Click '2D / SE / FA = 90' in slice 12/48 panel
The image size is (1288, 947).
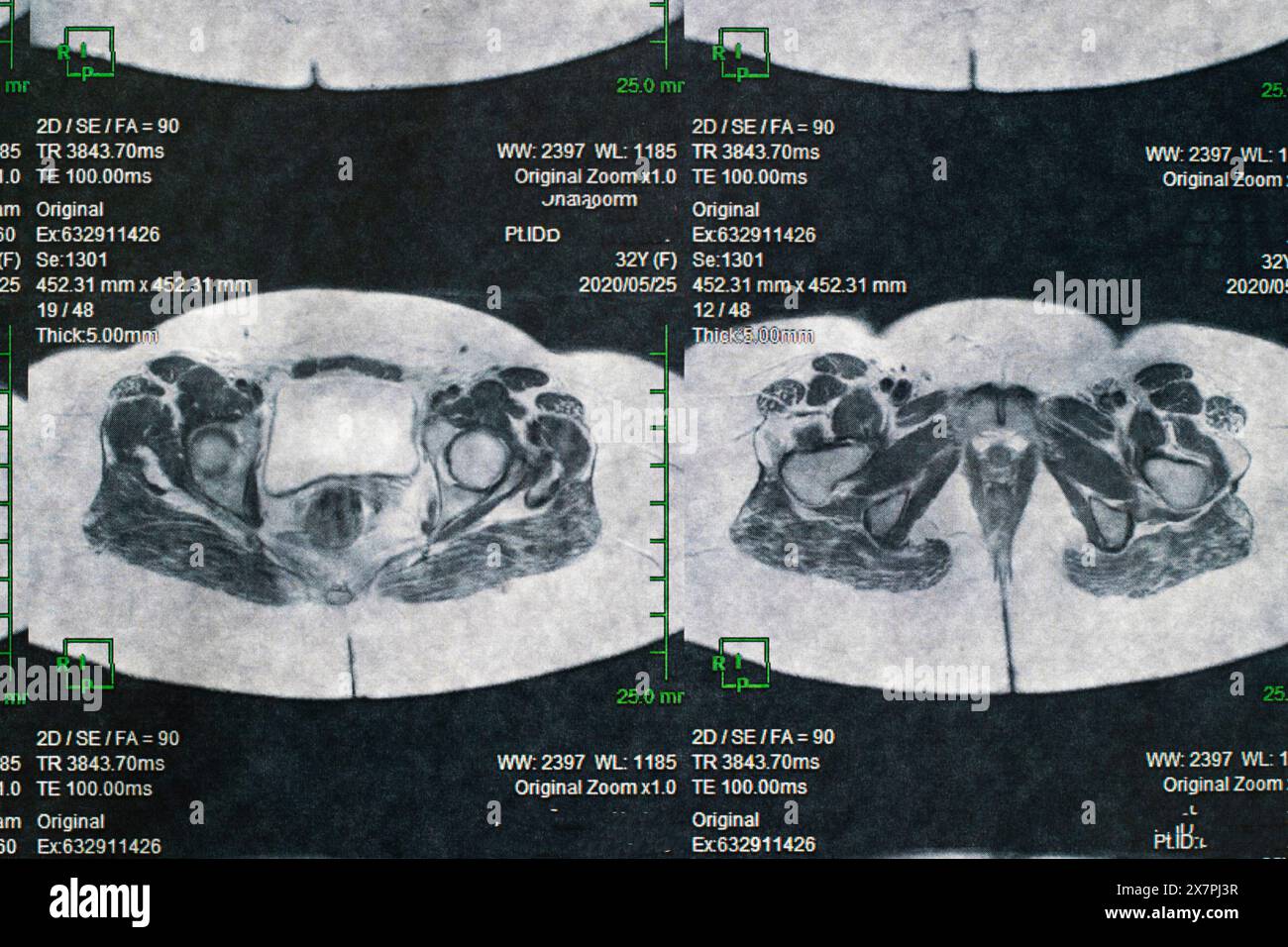click(x=763, y=127)
